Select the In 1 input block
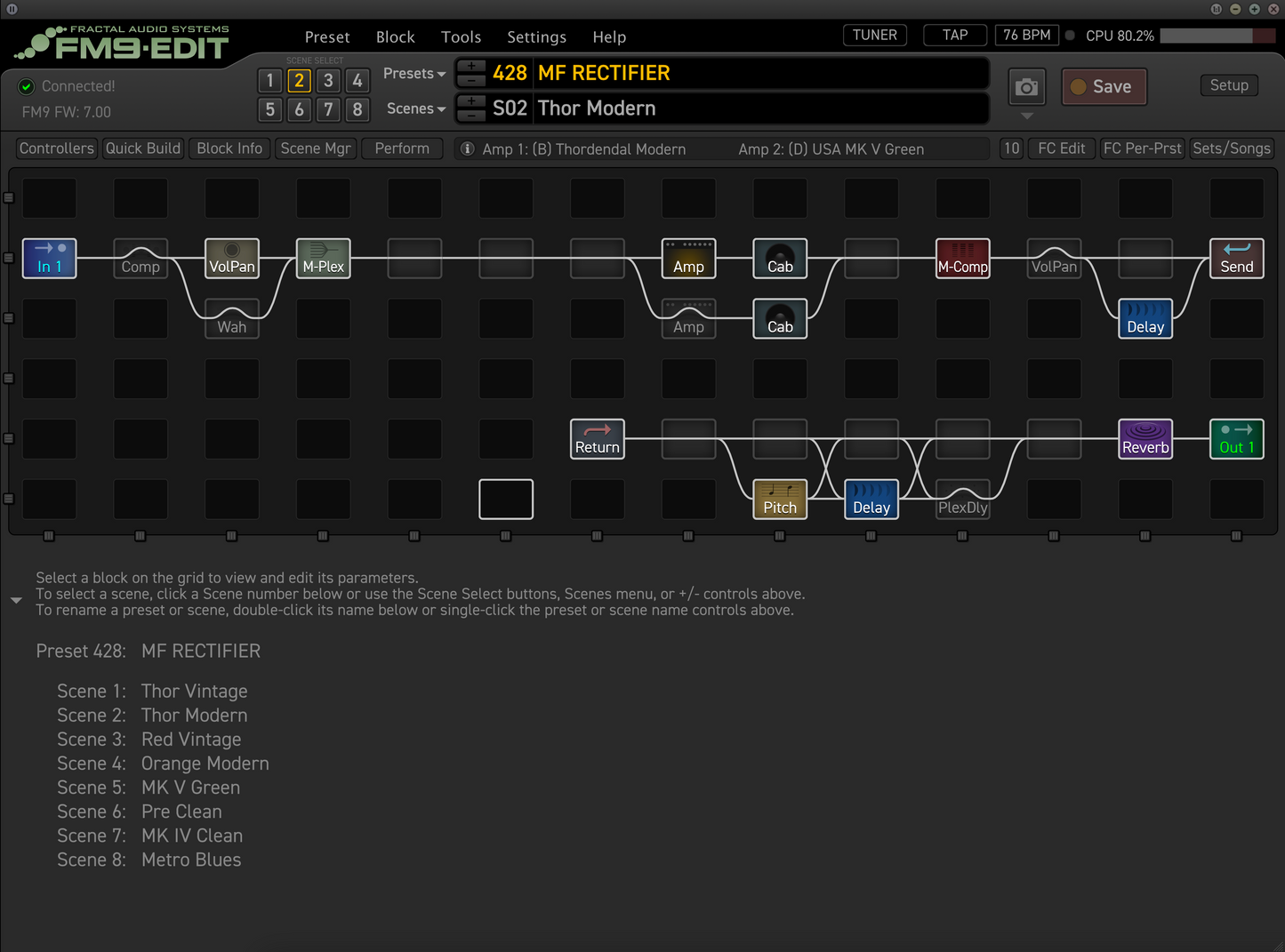Image resolution: width=1285 pixels, height=952 pixels. [49, 259]
